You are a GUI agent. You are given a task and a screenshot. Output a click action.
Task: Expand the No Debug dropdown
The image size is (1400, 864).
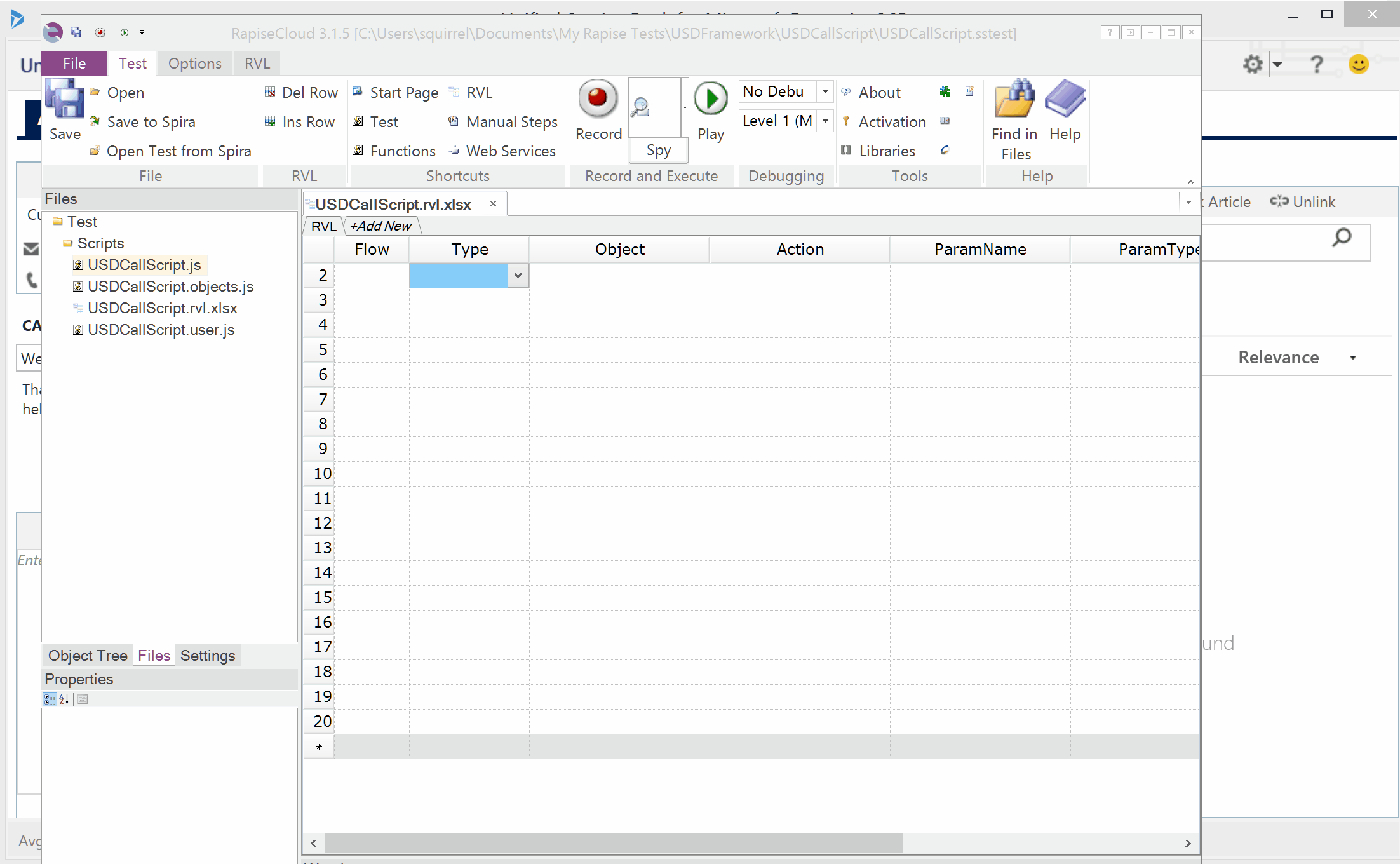[825, 91]
